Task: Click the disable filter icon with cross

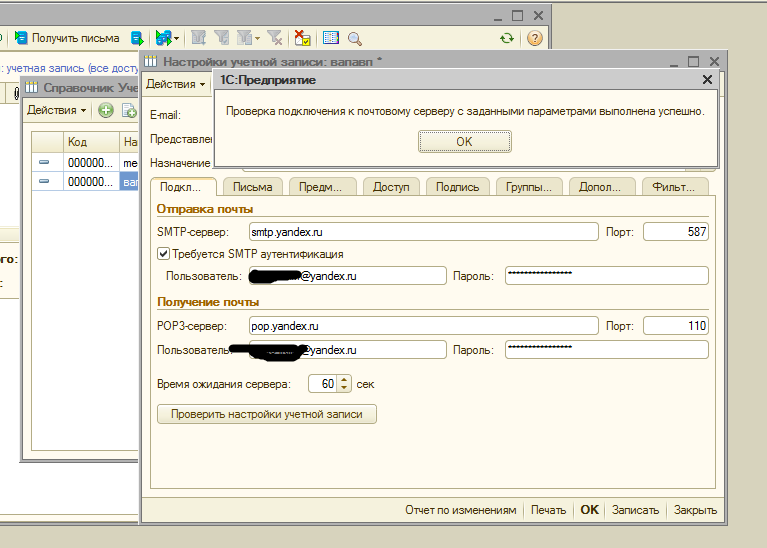Action: 275,38
